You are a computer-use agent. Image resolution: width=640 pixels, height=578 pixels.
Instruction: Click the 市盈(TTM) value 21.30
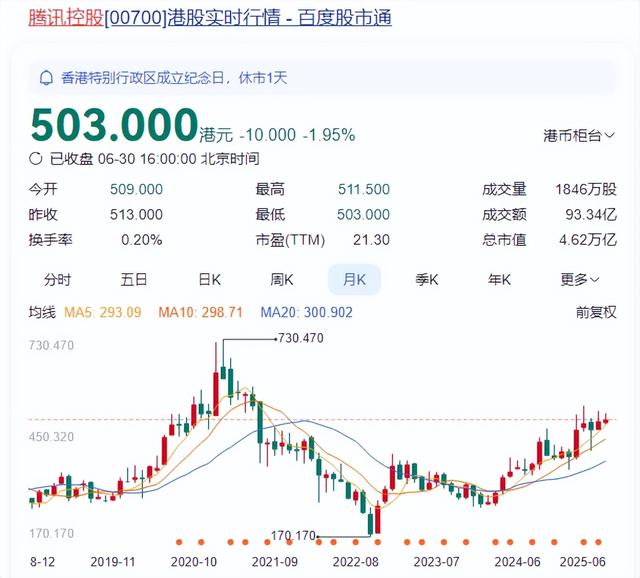coord(371,240)
